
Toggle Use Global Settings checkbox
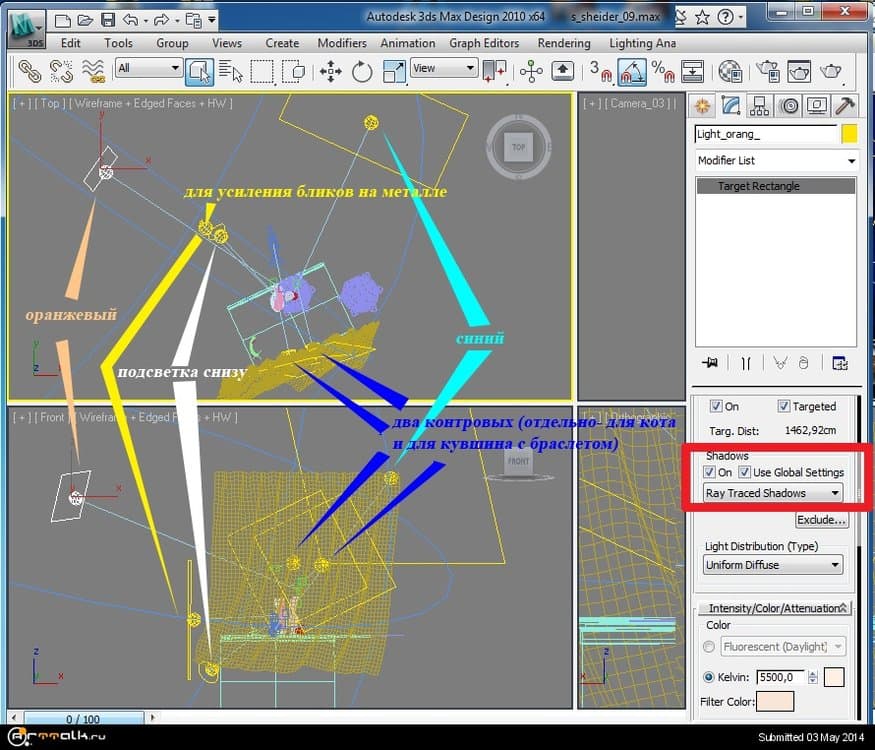(744, 472)
